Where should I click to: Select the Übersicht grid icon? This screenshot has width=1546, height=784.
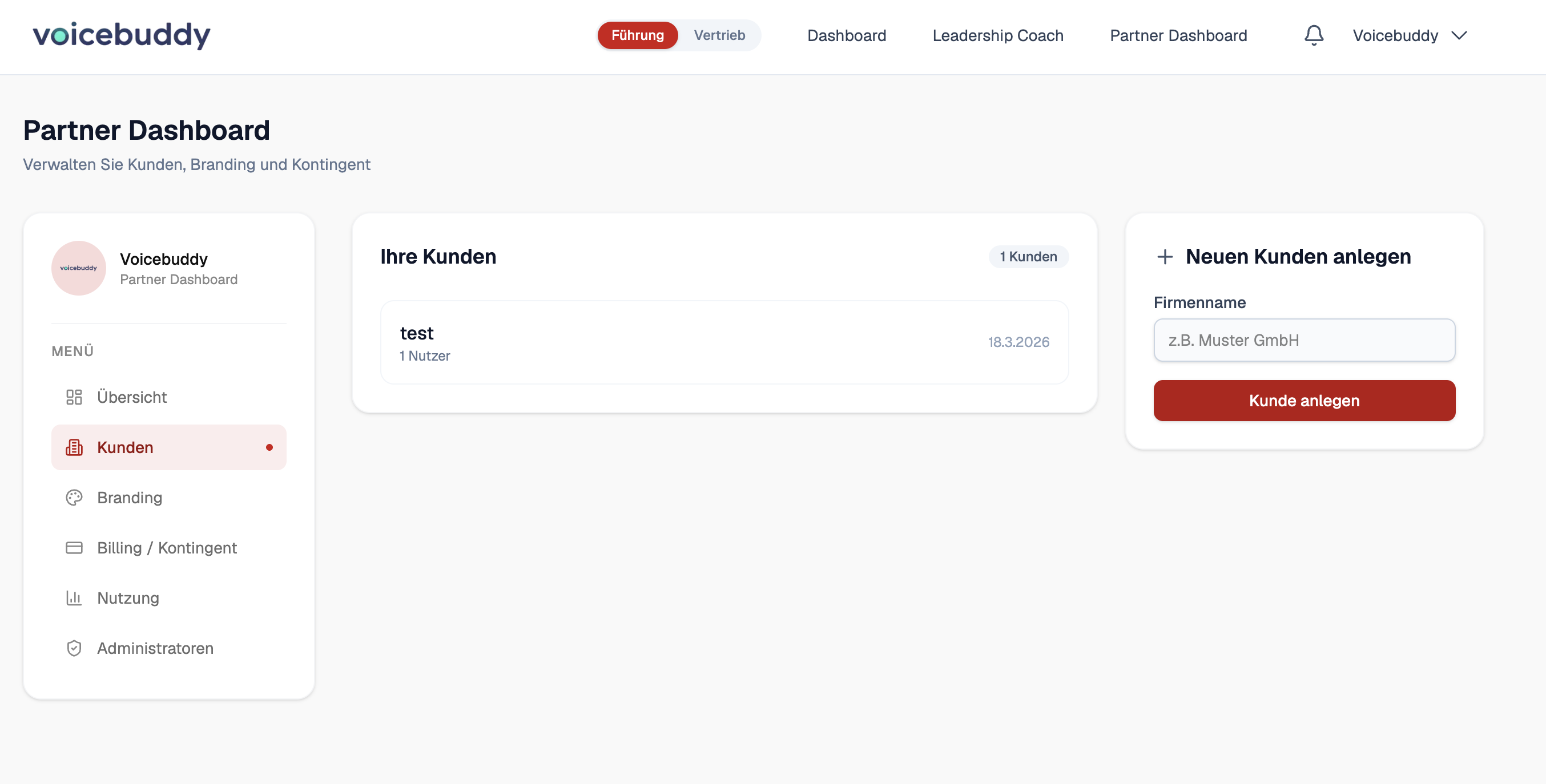(x=73, y=397)
